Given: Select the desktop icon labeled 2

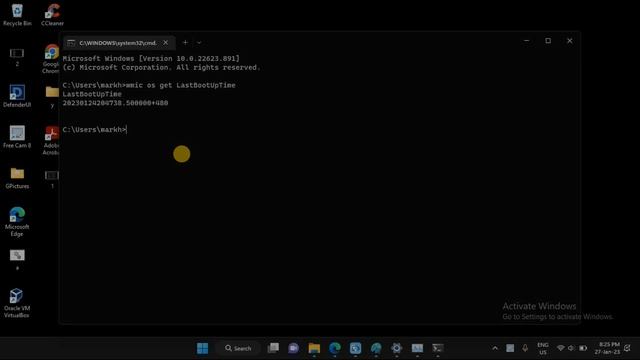Looking at the screenshot, I should [x=17, y=57].
